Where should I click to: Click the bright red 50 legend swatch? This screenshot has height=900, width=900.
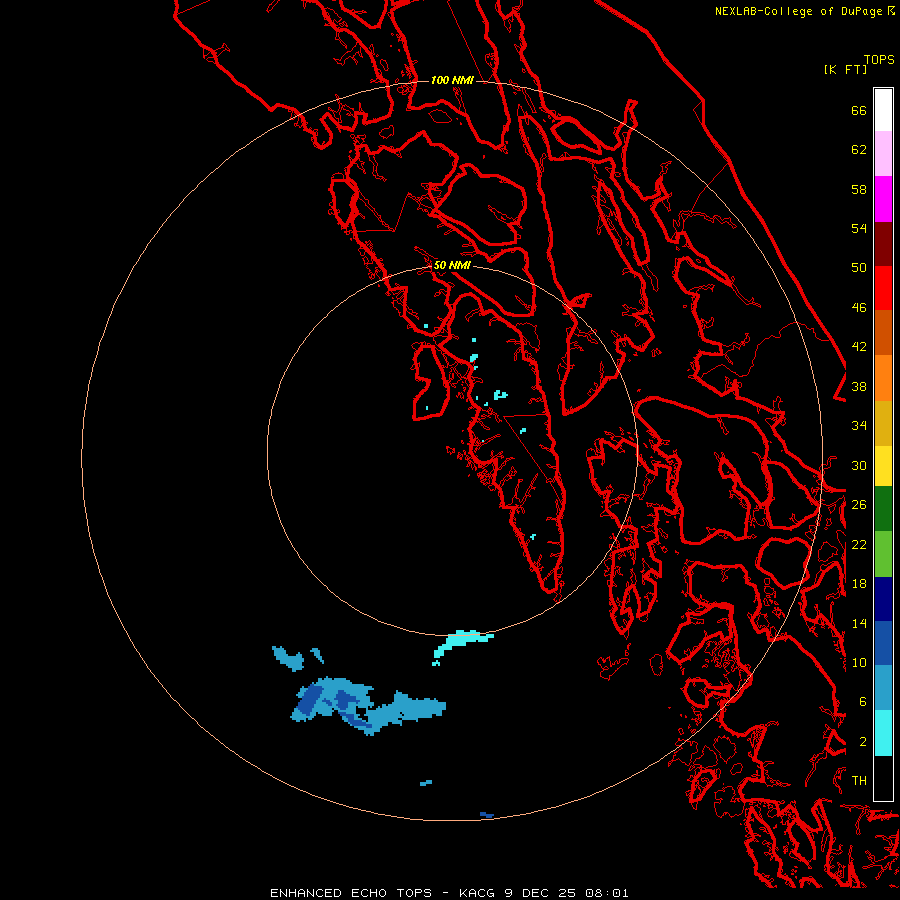[883, 288]
